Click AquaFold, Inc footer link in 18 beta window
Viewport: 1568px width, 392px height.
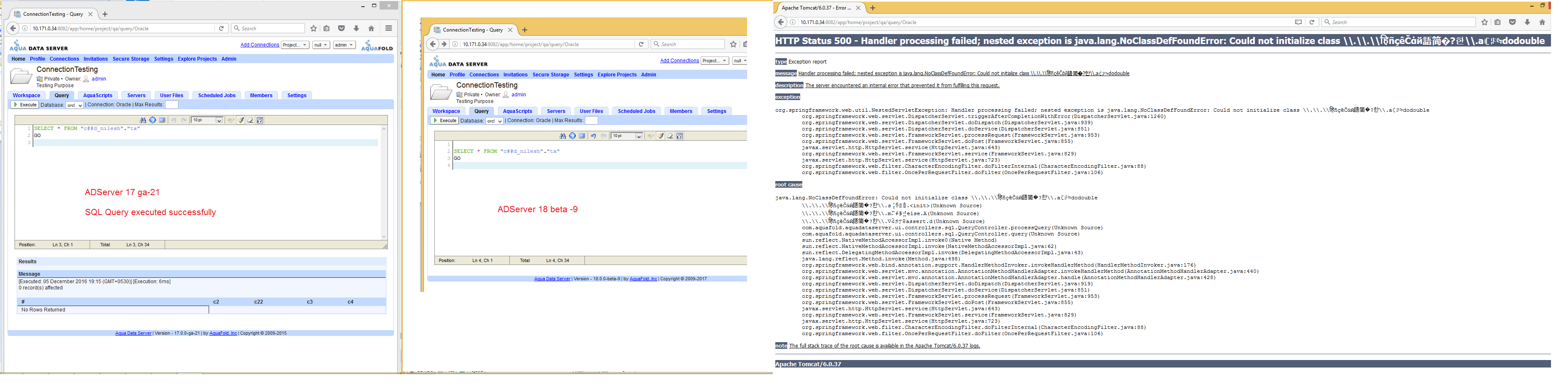[x=643, y=279]
